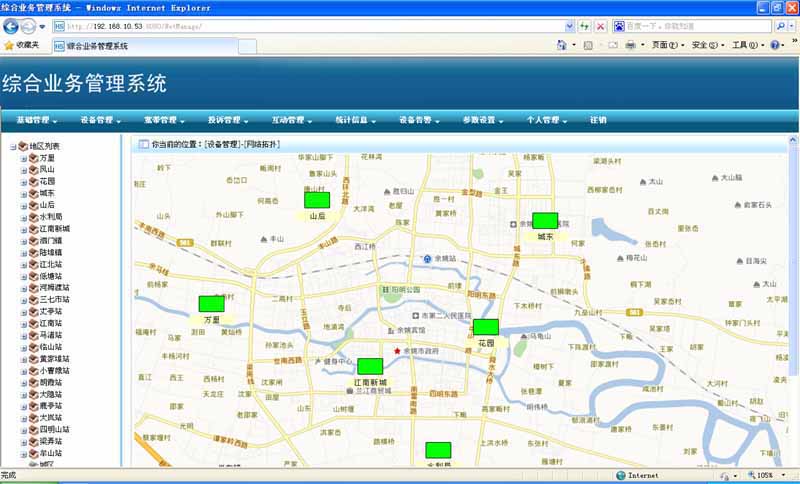Open the 工具 dropdown in the IE toolbar
This screenshot has width=800, height=484.
pos(746,45)
